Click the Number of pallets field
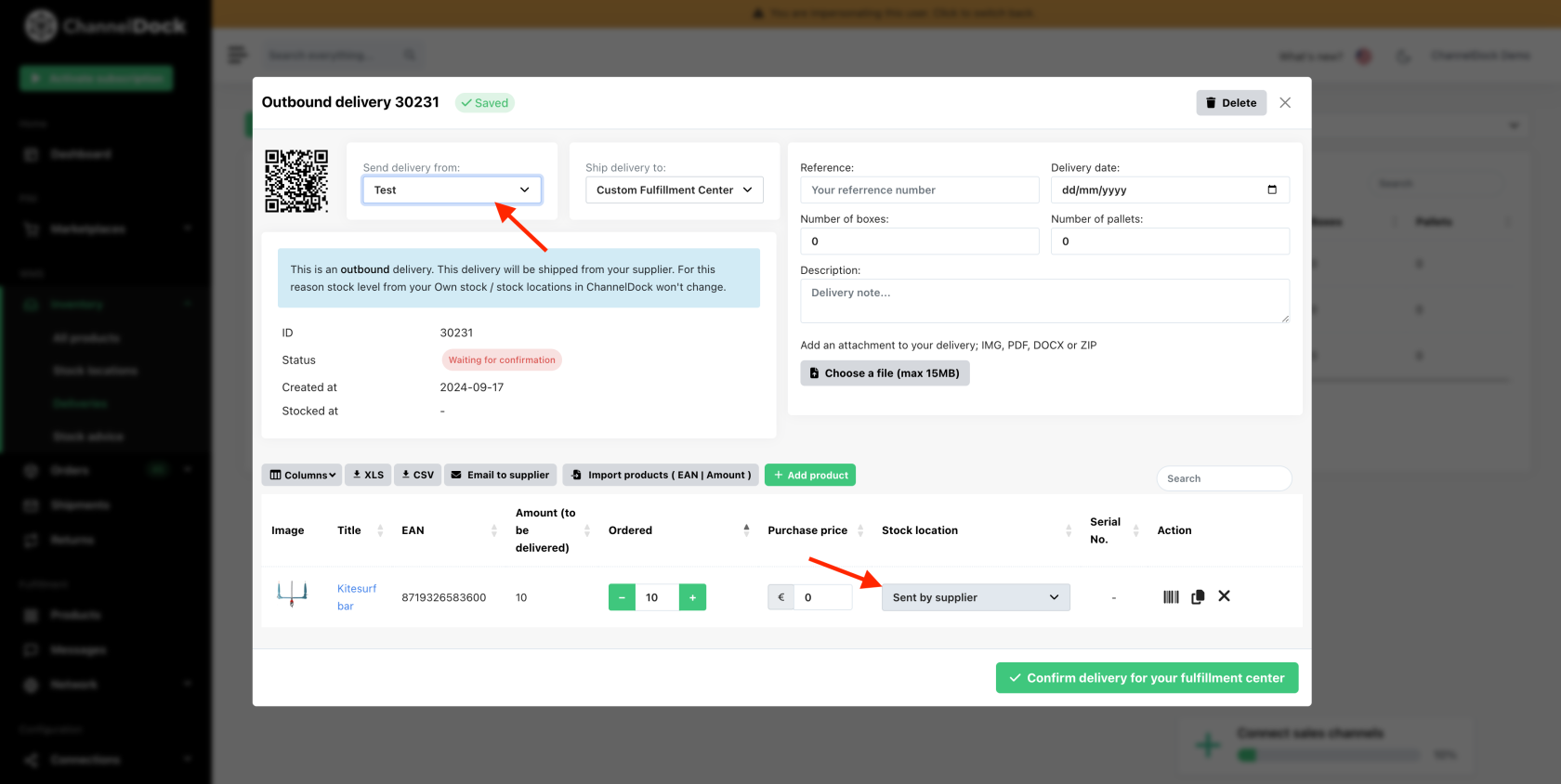Viewport: 1561px width, 784px height. 1170,241
